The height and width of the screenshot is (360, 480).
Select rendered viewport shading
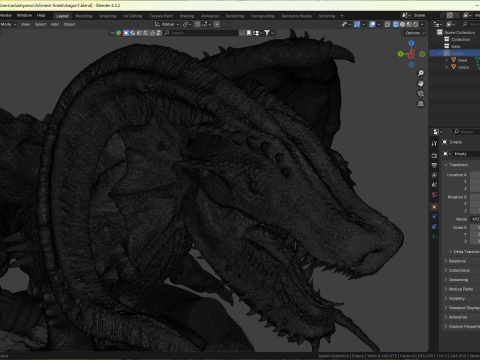[x=415, y=24]
